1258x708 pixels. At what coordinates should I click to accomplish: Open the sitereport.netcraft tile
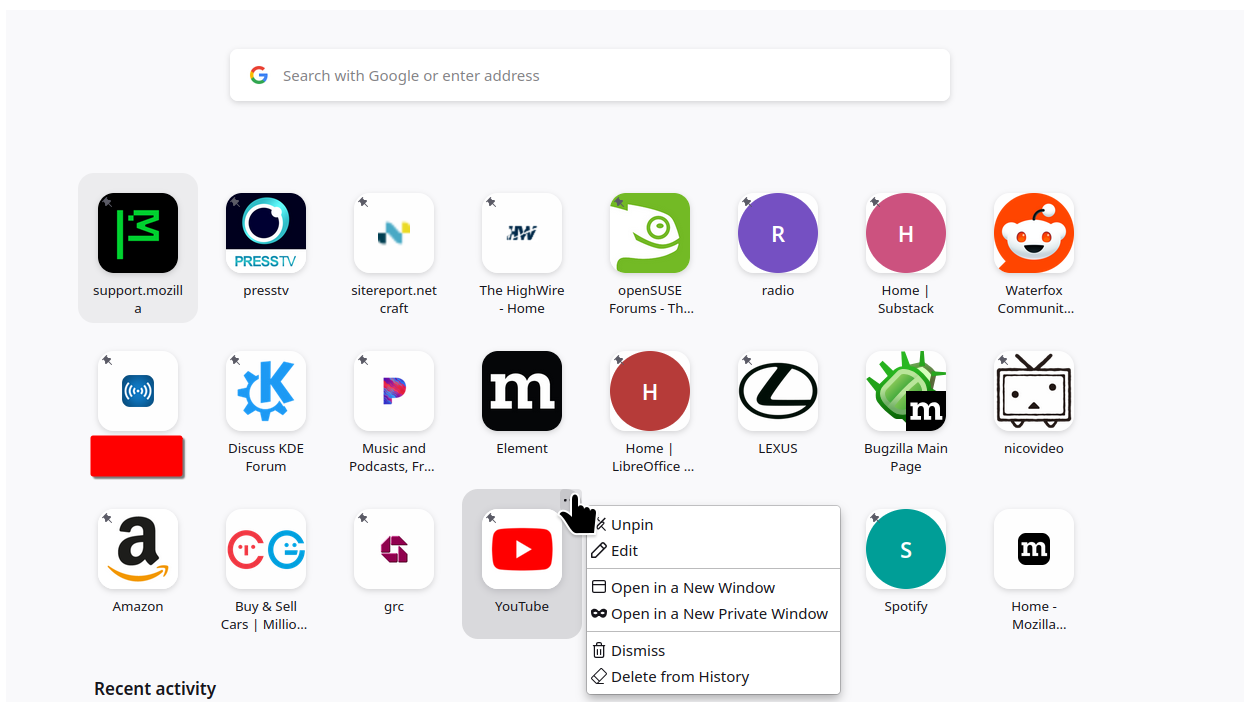(394, 233)
